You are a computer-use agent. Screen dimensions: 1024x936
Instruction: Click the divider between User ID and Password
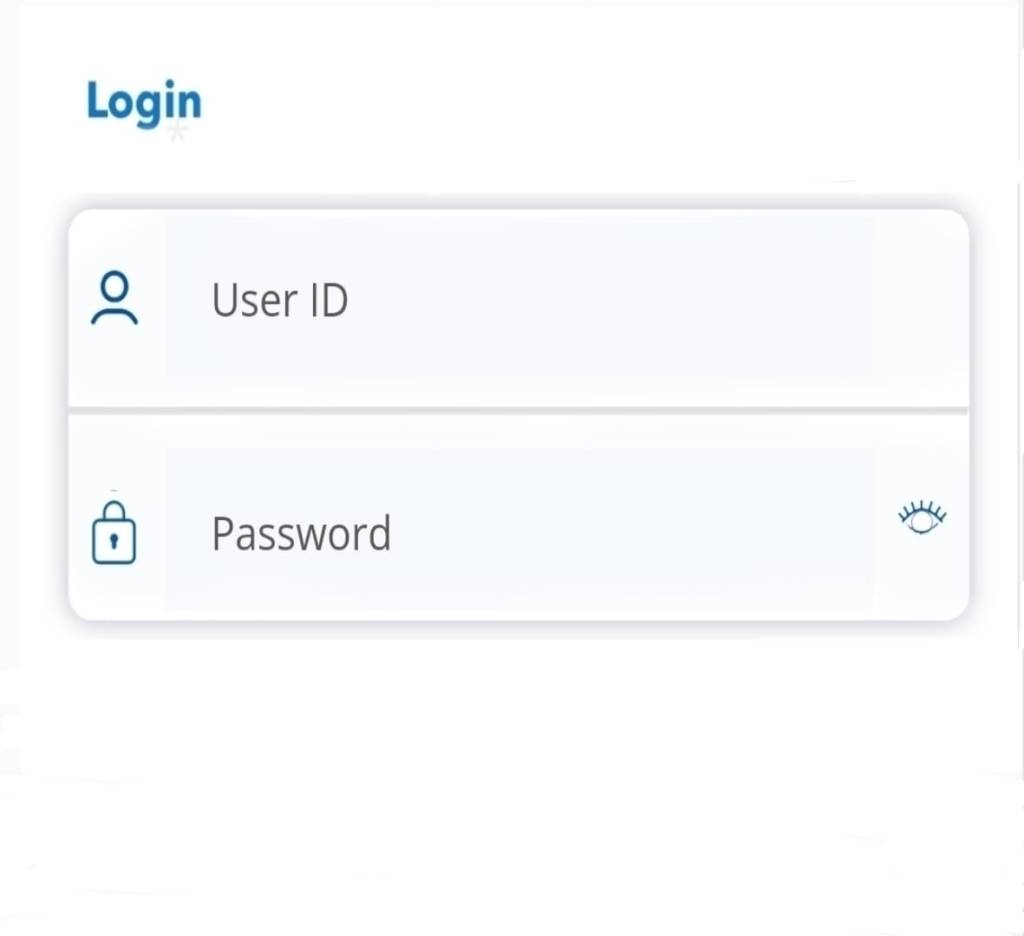(518, 410)
